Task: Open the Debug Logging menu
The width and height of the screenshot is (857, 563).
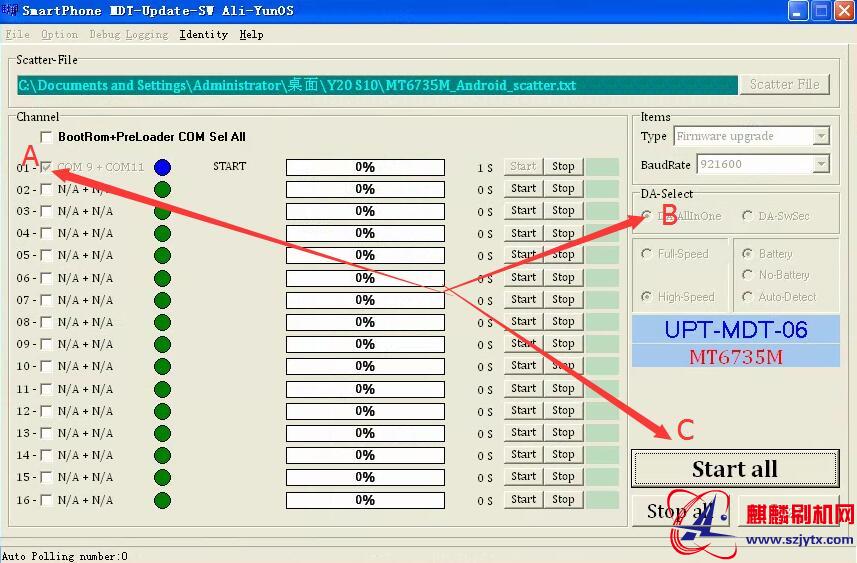Action: (128, 34)
